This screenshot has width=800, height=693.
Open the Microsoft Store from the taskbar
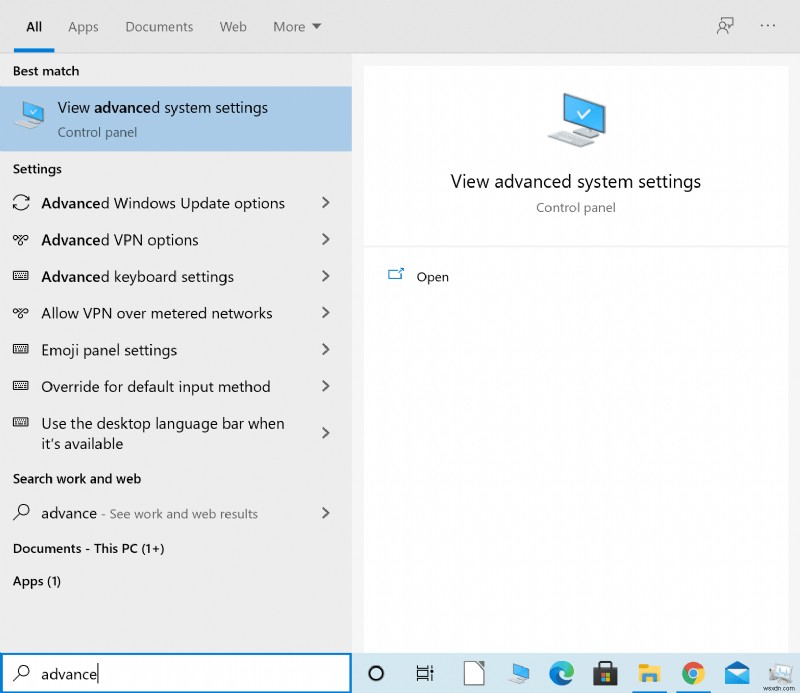[x=607, y=672]
